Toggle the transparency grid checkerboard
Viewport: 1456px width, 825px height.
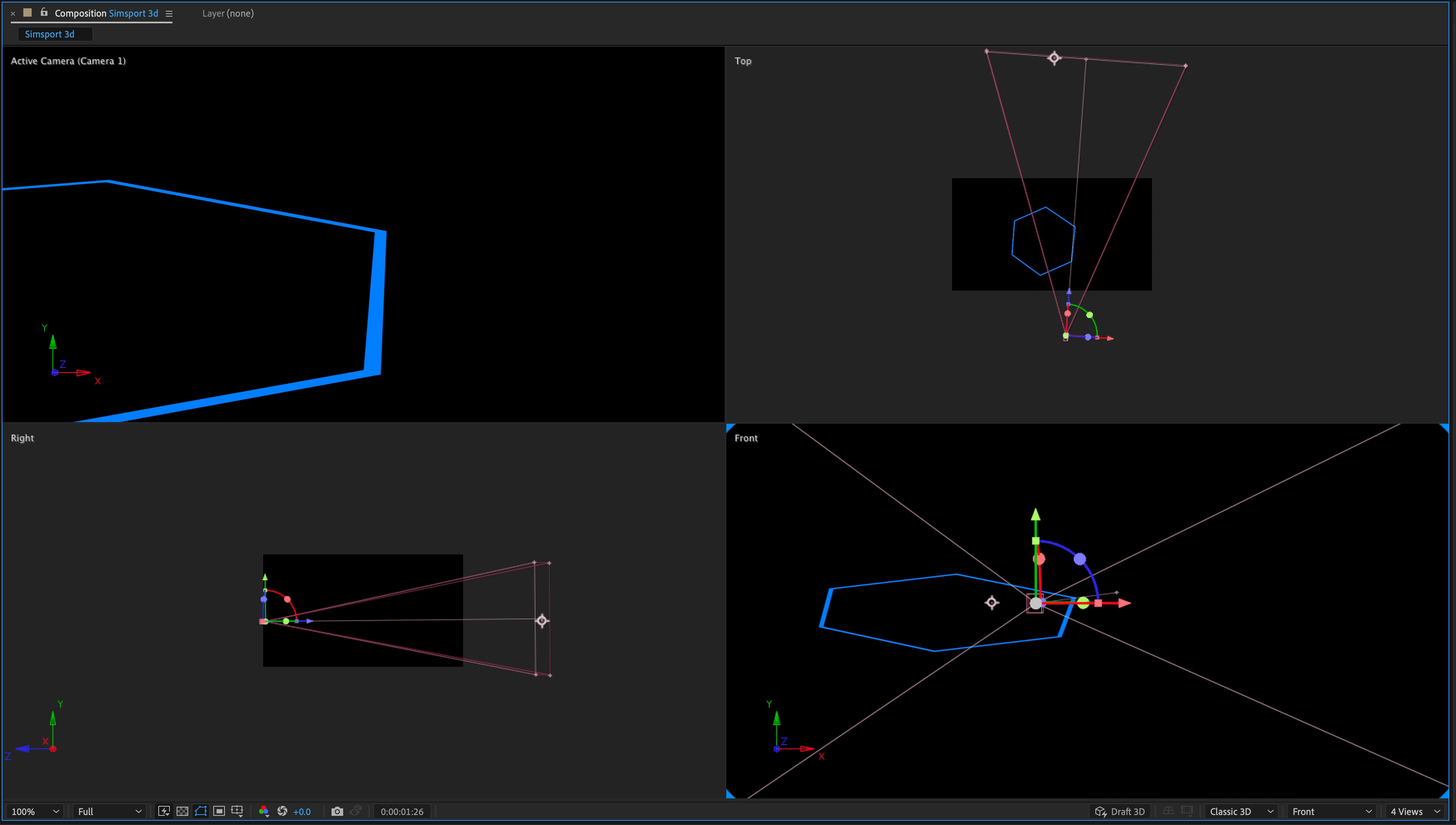182,811
